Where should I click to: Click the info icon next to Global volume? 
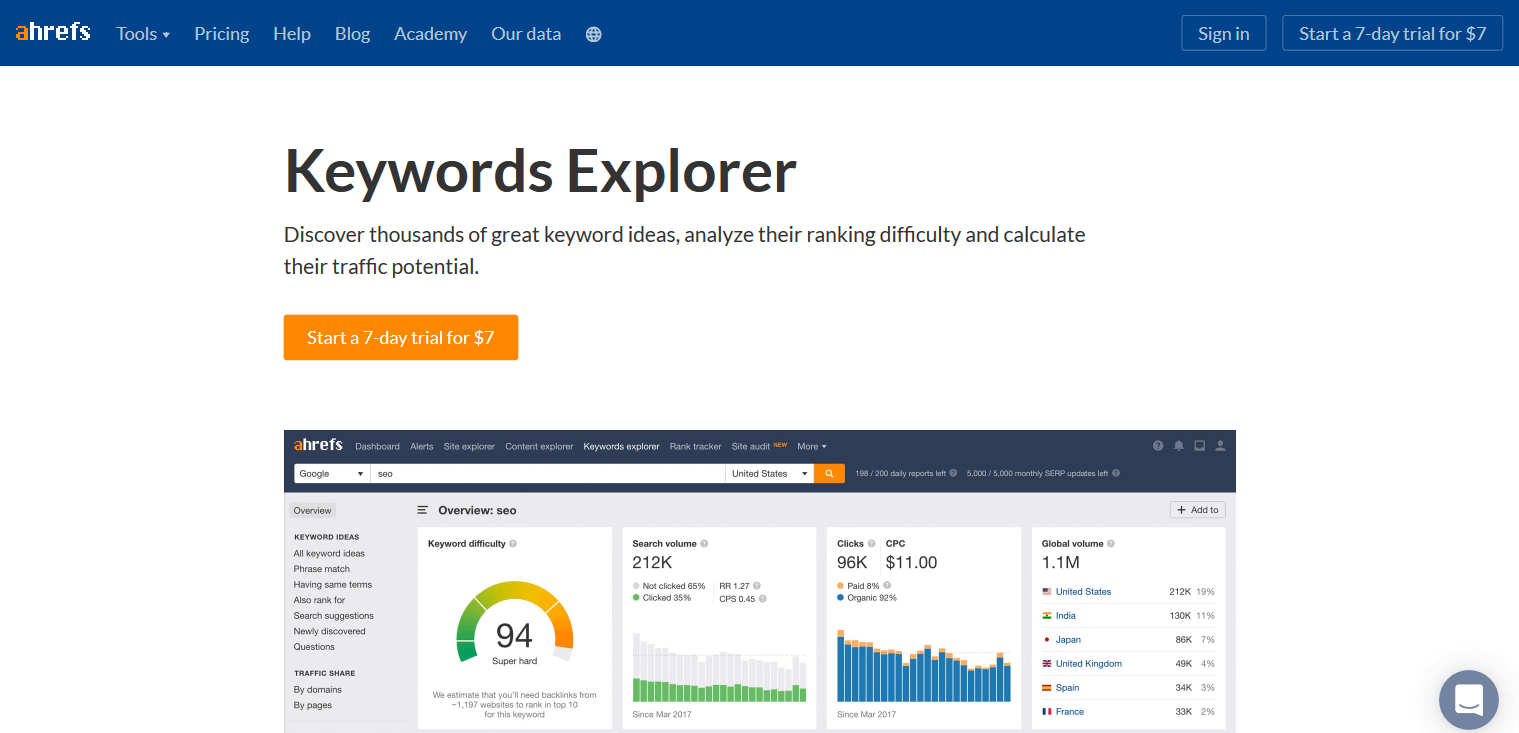pos(1111,544)
